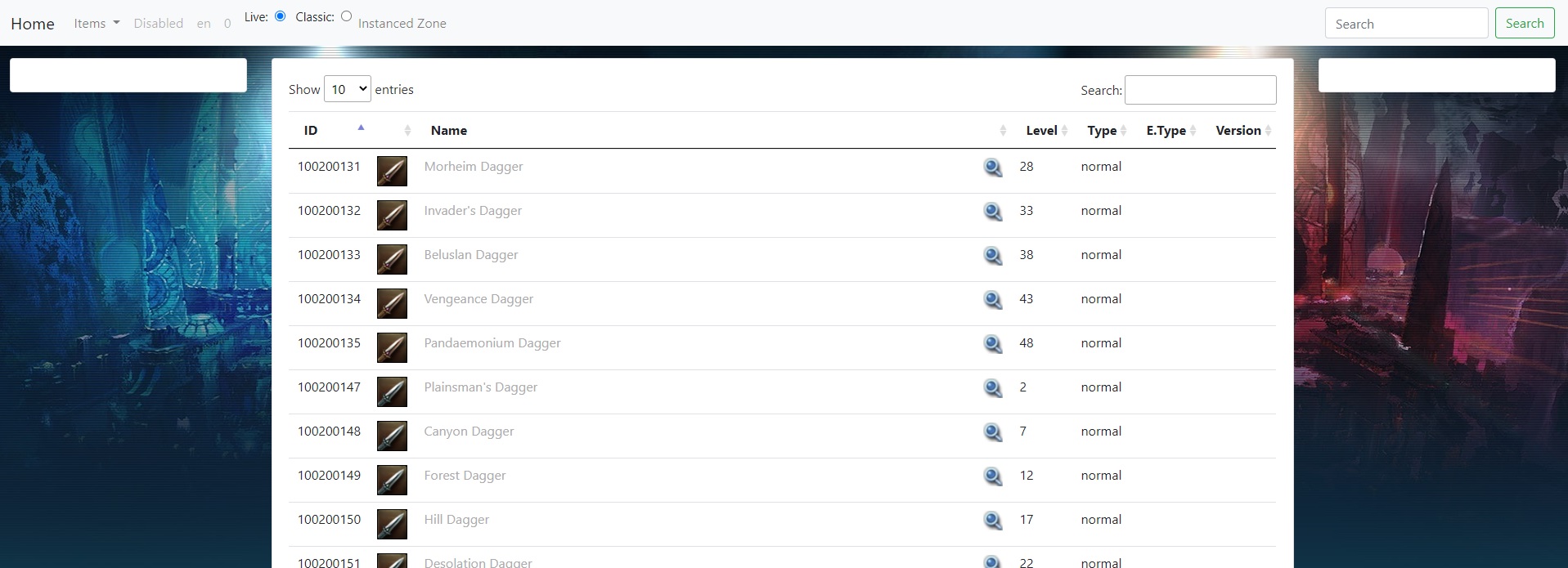The height and width of the screenshot is (568, 1568).
Task: Select the Live radio button
Action: [281, 16]
